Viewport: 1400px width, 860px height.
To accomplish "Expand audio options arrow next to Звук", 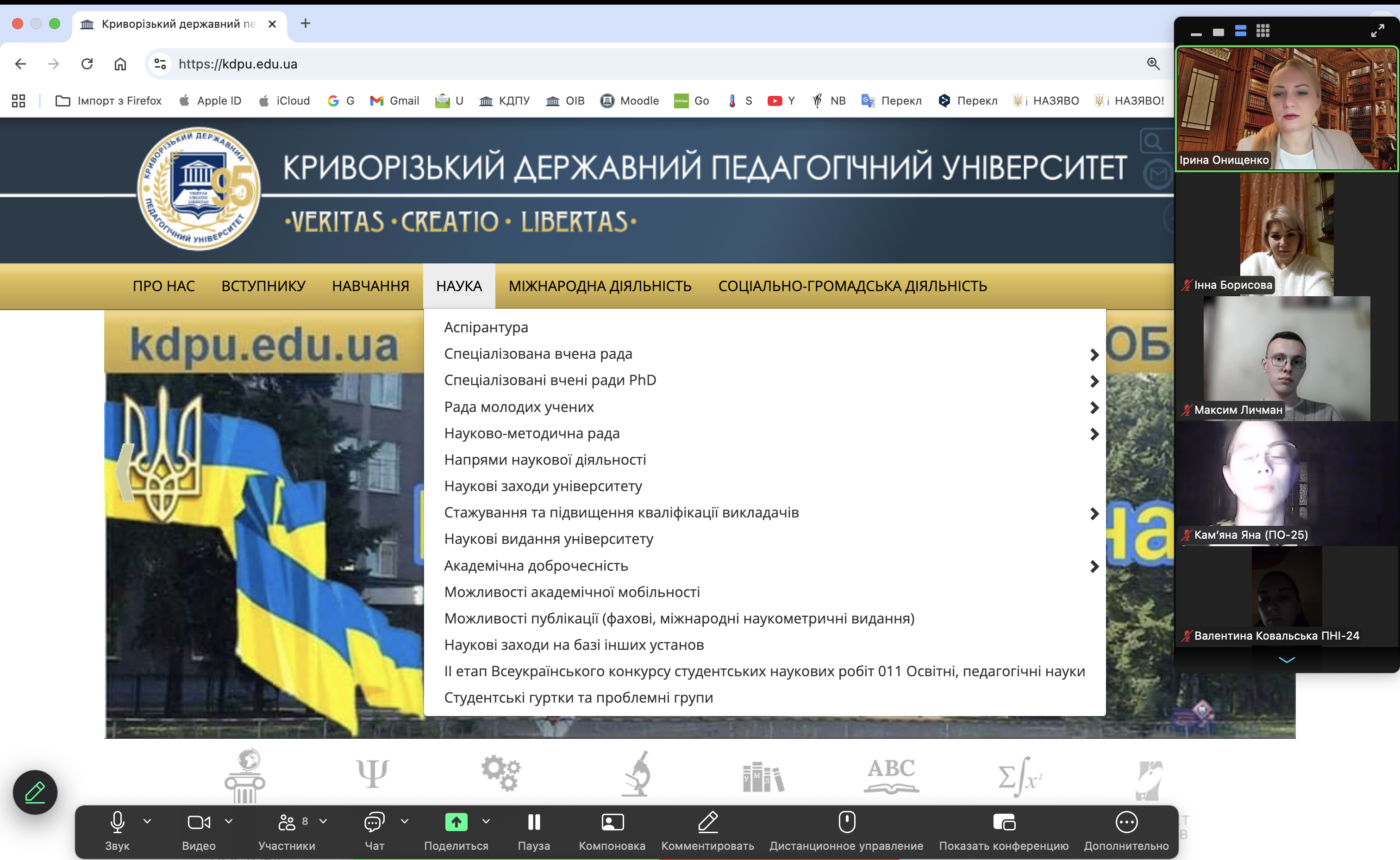I will point(147,821).
